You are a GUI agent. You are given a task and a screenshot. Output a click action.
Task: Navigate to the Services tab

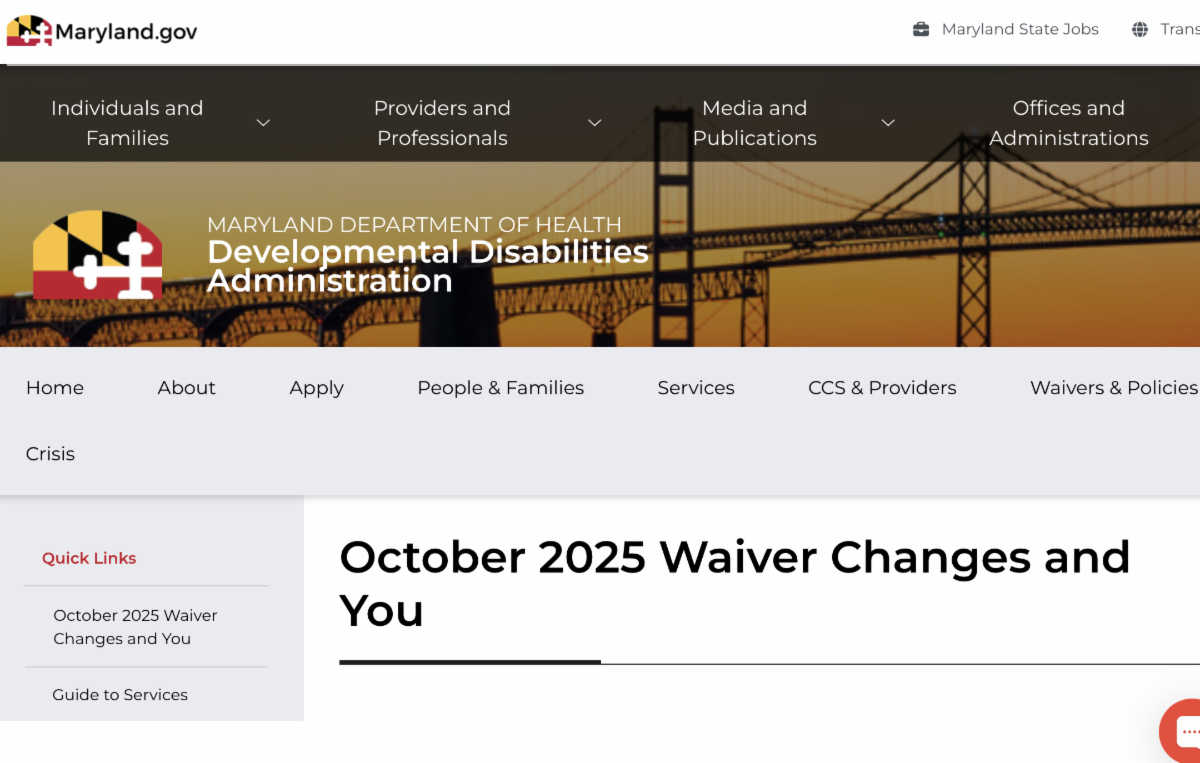(696, 388)
